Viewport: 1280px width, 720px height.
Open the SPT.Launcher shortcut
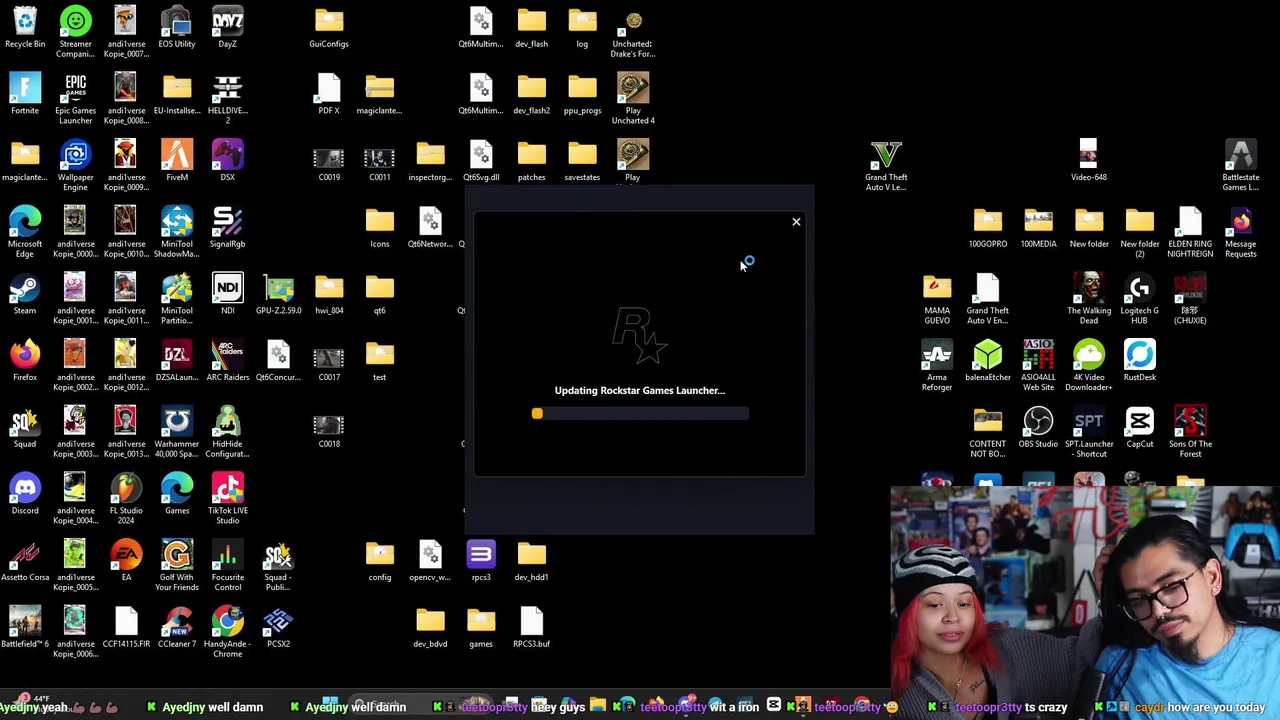[x=1088, y=432]
